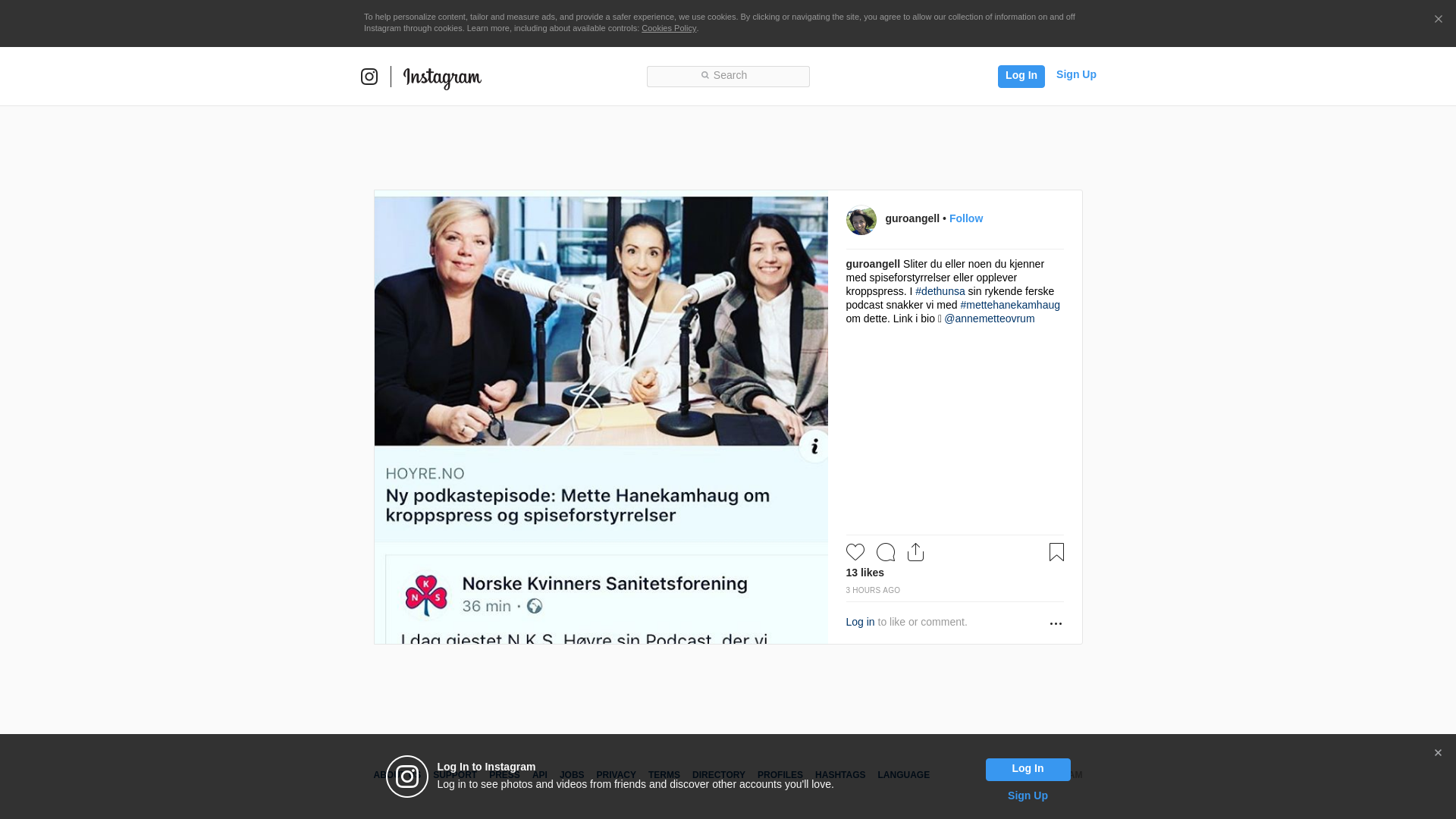Open the three-dot more options menu
The image size is (1456, 819).
coord(1056,623)
